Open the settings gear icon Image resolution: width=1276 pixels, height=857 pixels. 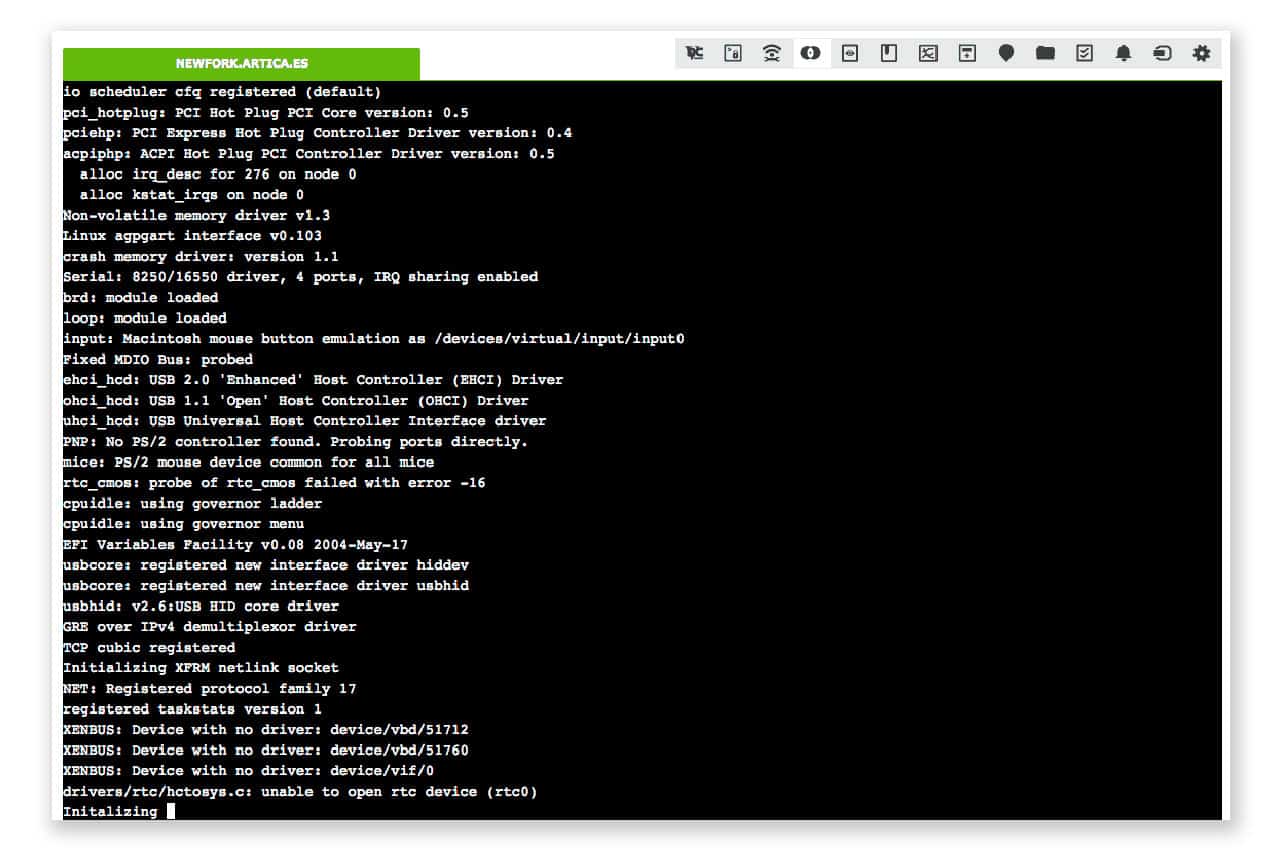point(1201,53)
